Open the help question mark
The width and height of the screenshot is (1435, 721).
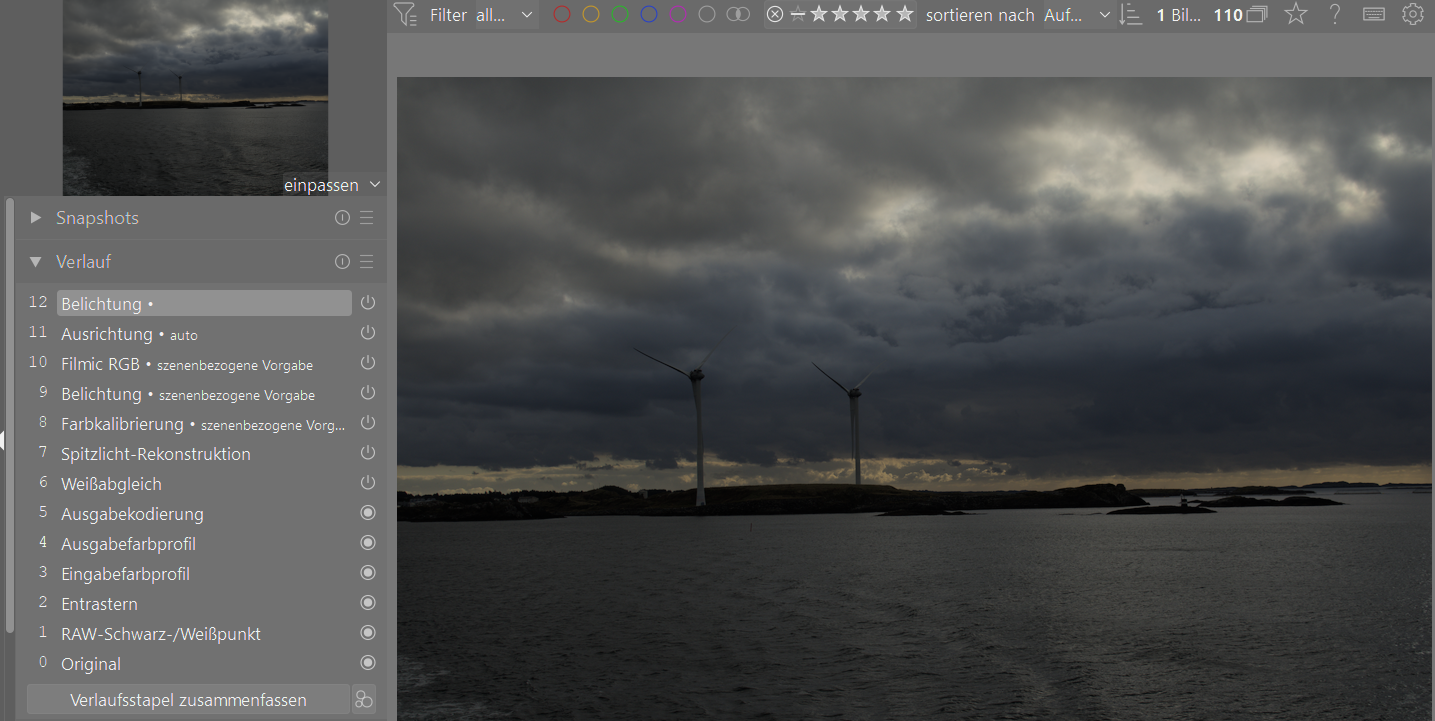click(1335, 14)
